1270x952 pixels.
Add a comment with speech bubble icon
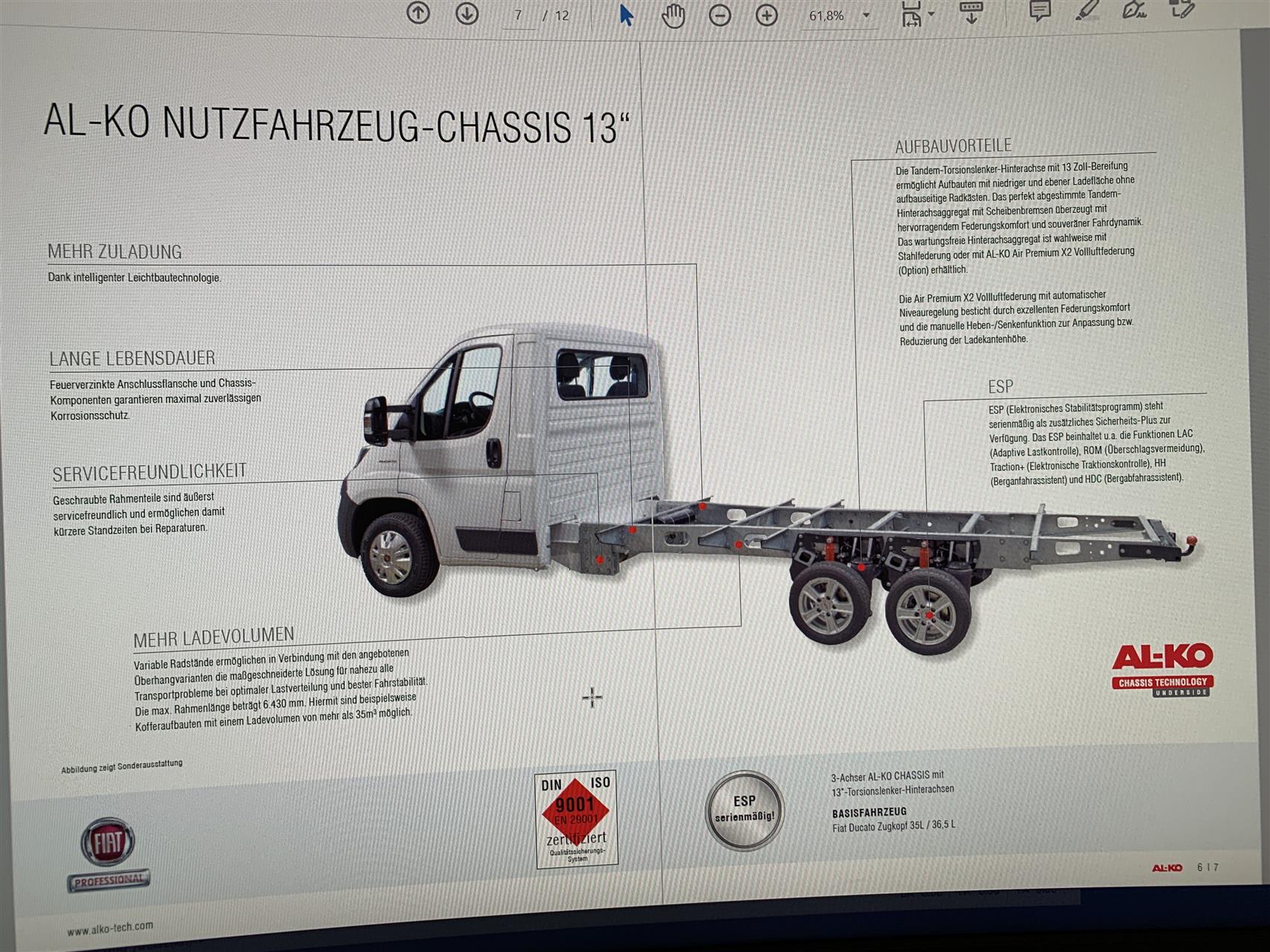pos(1039,11)
